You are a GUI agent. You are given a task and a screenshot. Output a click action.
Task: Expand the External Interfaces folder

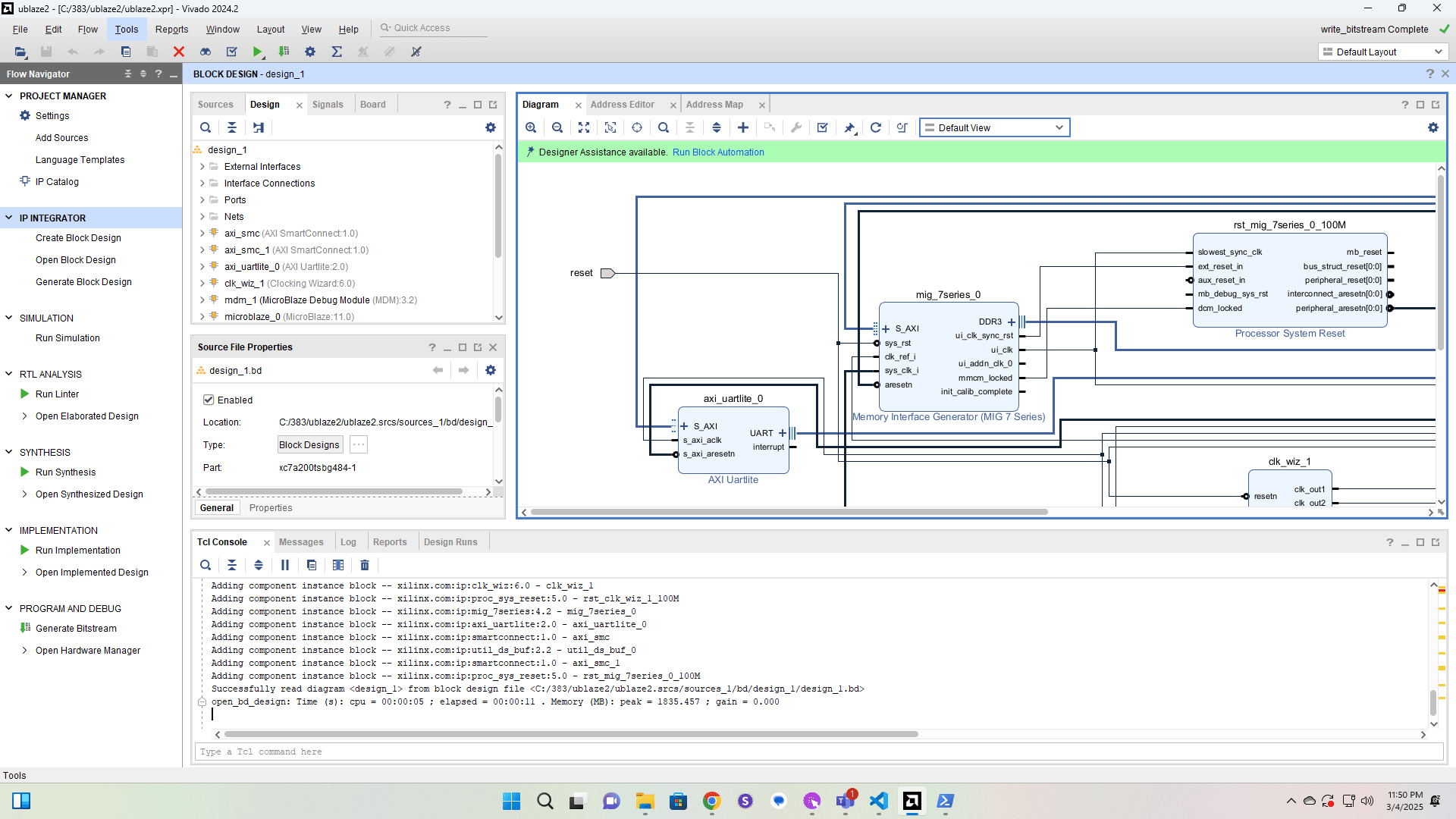click(202, 167)
